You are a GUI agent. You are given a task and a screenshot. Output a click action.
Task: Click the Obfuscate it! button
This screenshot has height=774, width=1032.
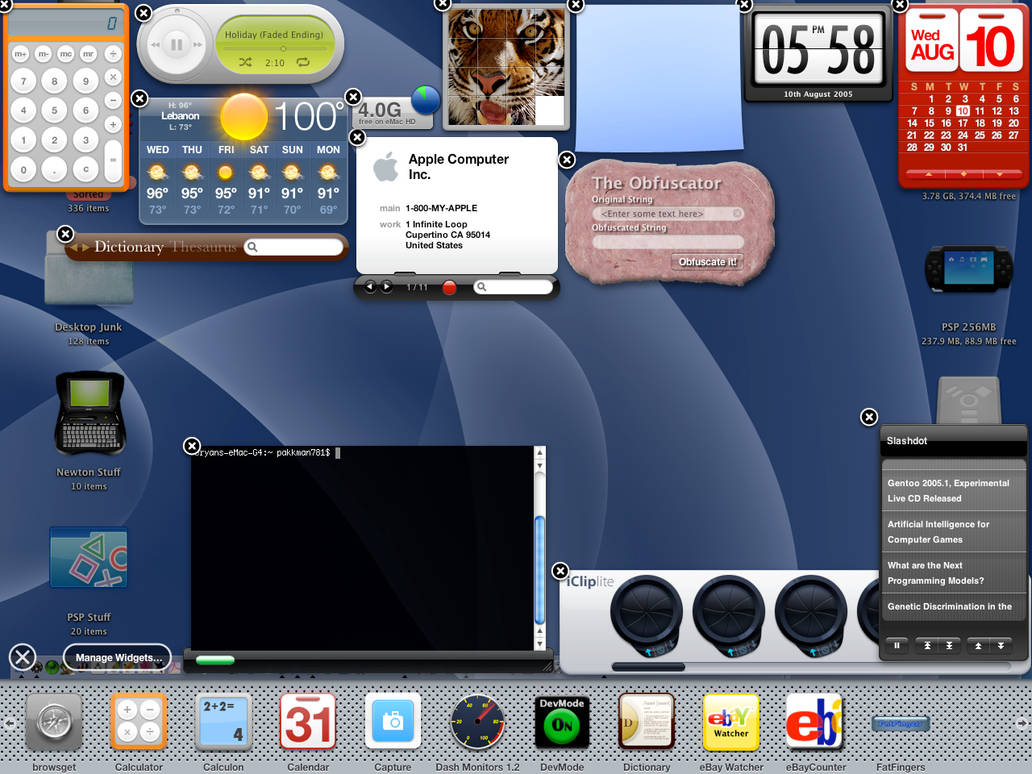708,262
